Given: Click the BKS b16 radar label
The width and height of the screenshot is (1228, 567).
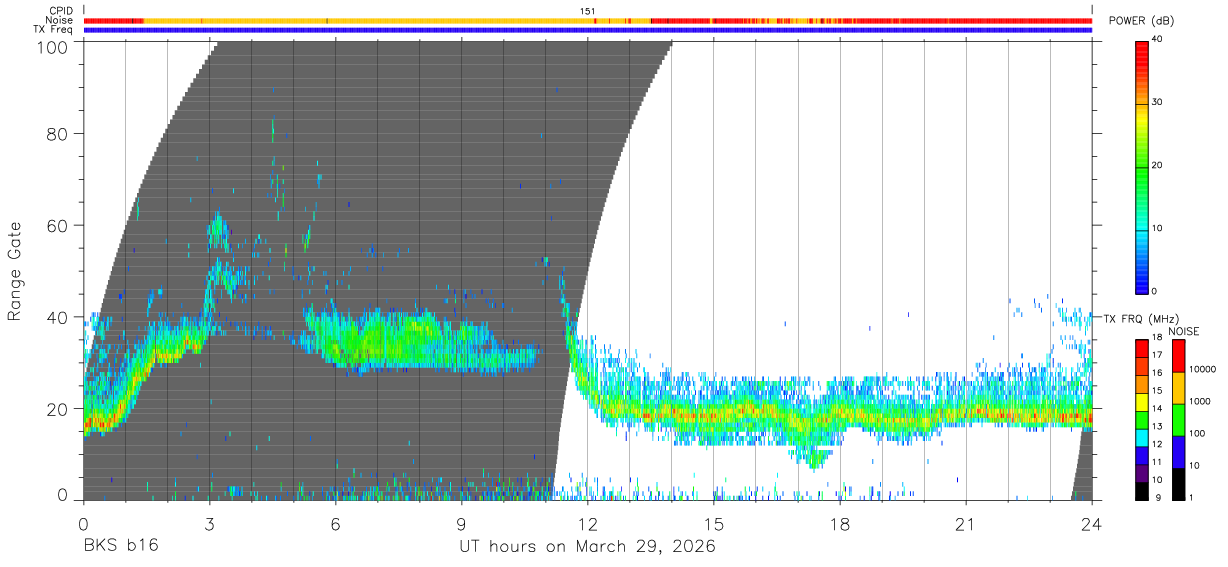Looking at the screenshot, I should coord(120,547).
